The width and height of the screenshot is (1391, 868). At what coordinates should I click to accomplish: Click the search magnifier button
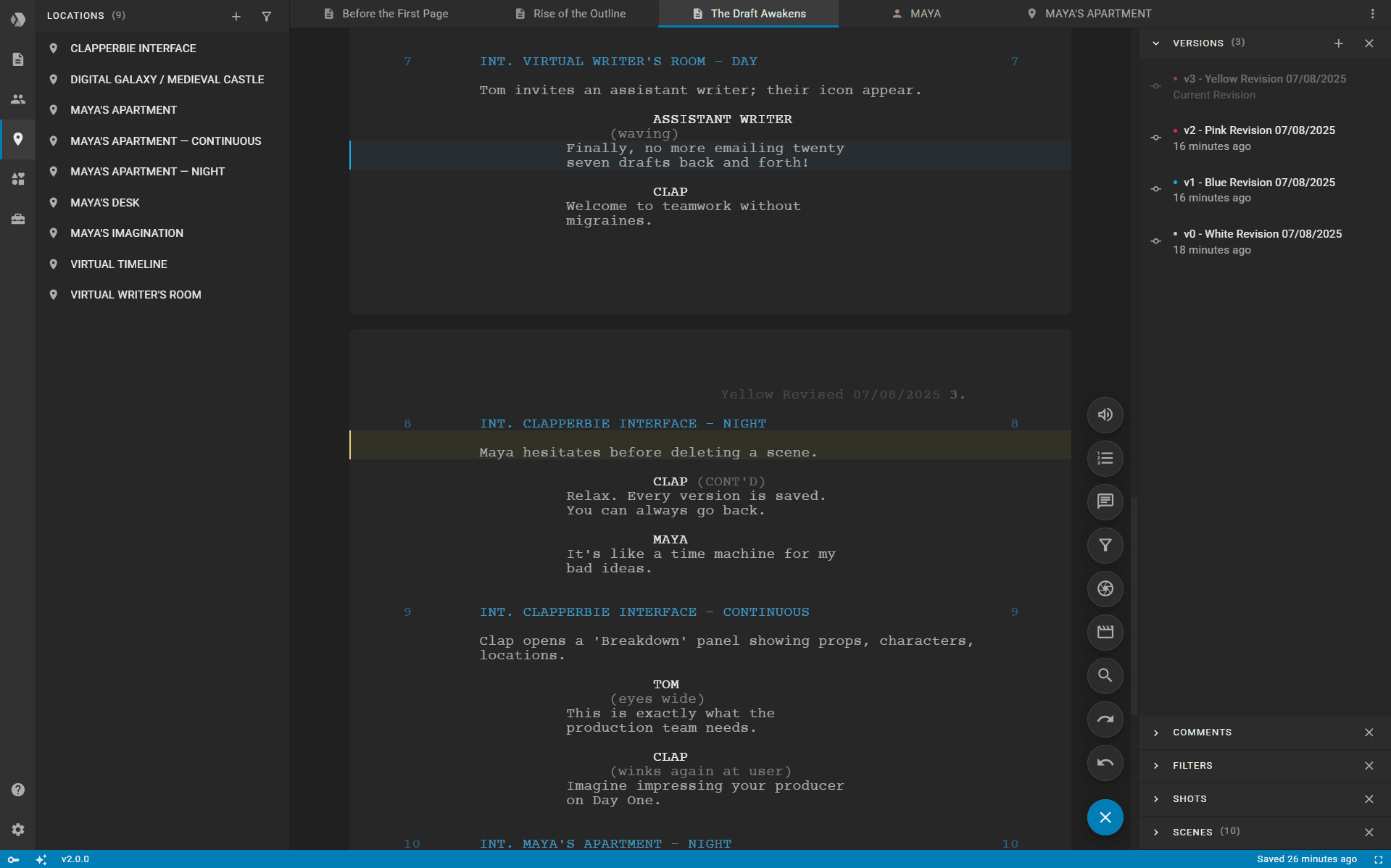pyautogui.click(x=1105, y=676)
